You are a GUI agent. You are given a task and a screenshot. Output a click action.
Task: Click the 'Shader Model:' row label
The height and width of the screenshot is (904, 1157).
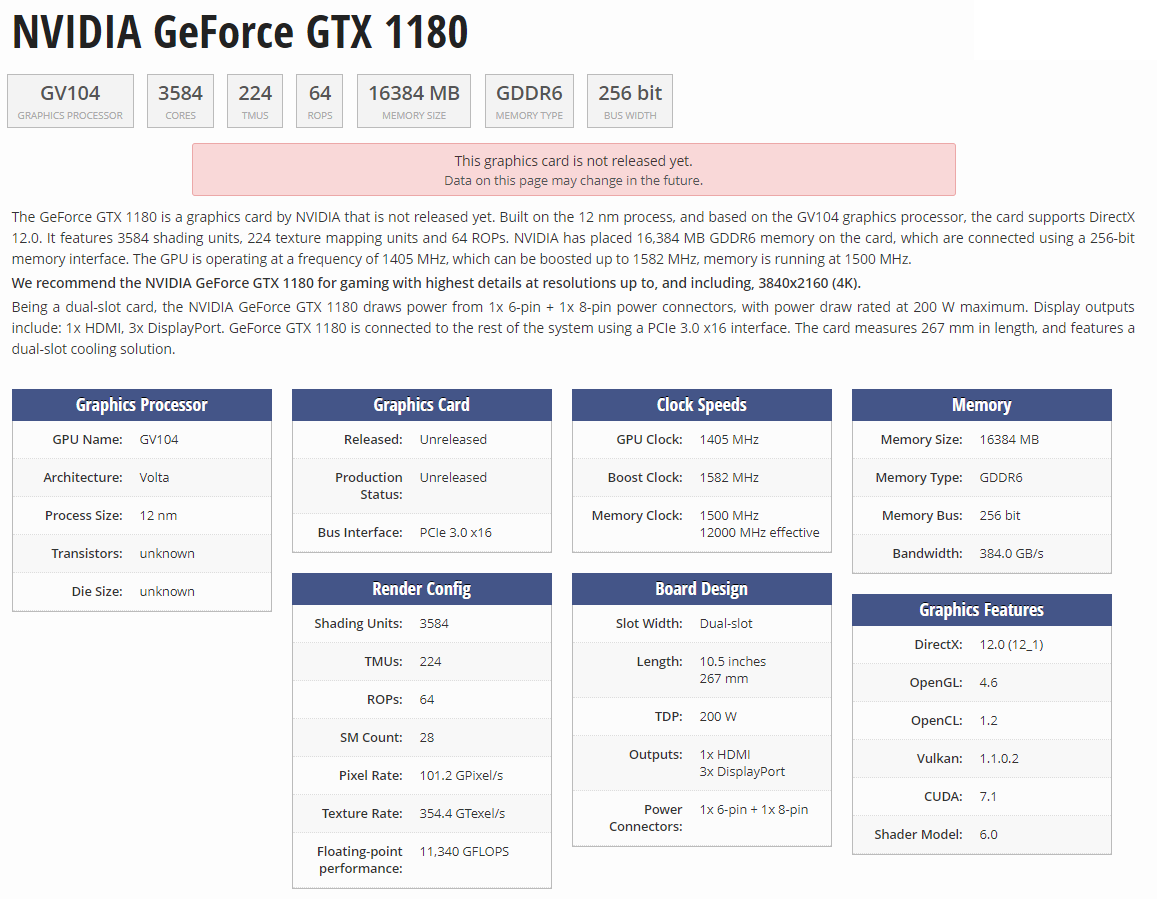pyautogui.click(x=918, y=835)
